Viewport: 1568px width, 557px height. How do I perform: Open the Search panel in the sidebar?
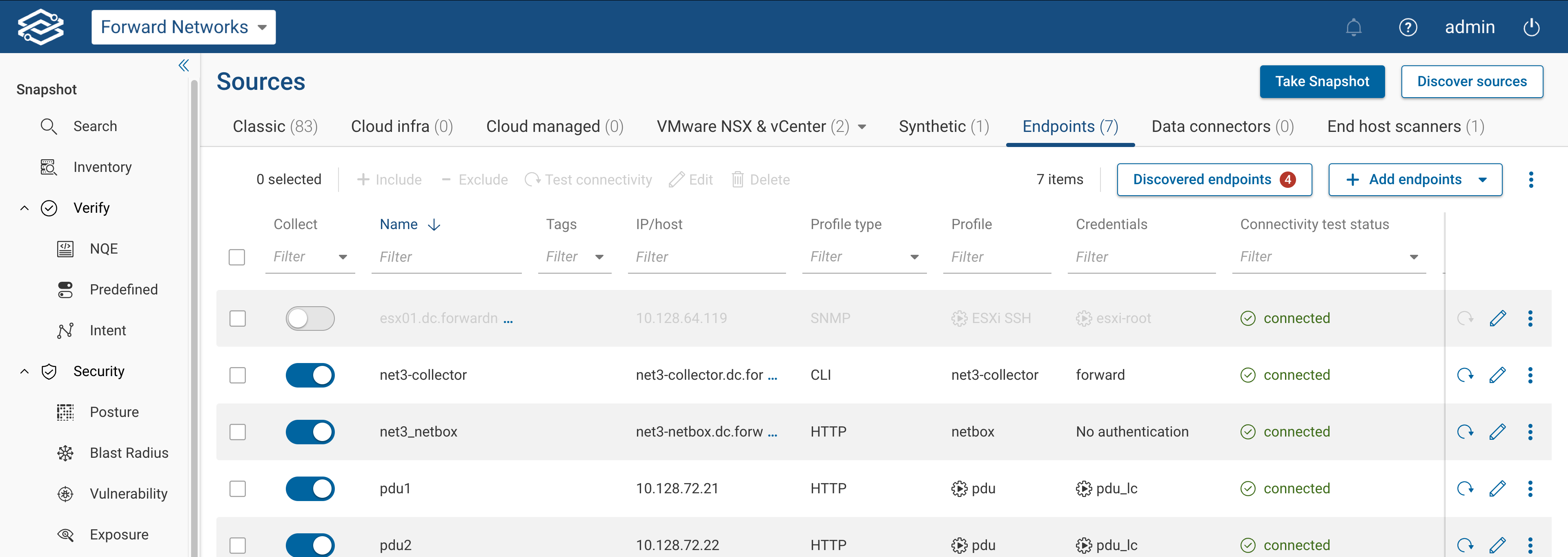(x=96, y=126)
